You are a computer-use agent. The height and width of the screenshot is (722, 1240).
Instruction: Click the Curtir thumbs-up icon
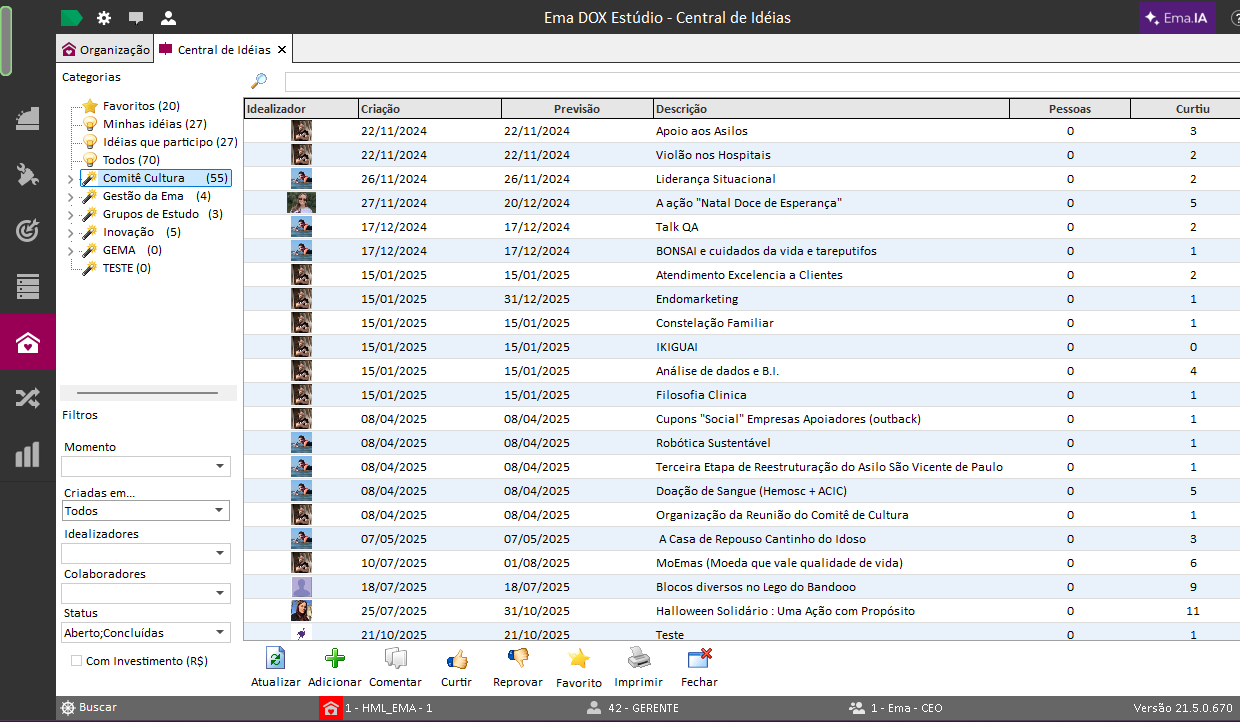point(457,659)
